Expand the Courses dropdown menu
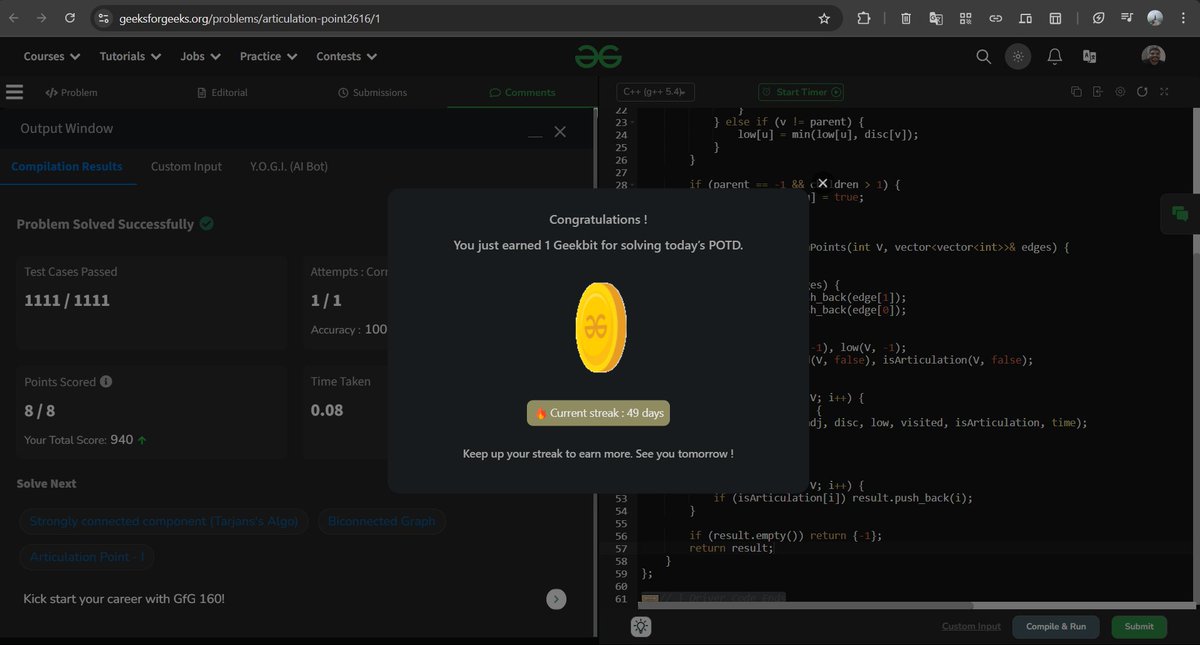The height and width of the screenshot is (645, 1200). click(52, 57)
